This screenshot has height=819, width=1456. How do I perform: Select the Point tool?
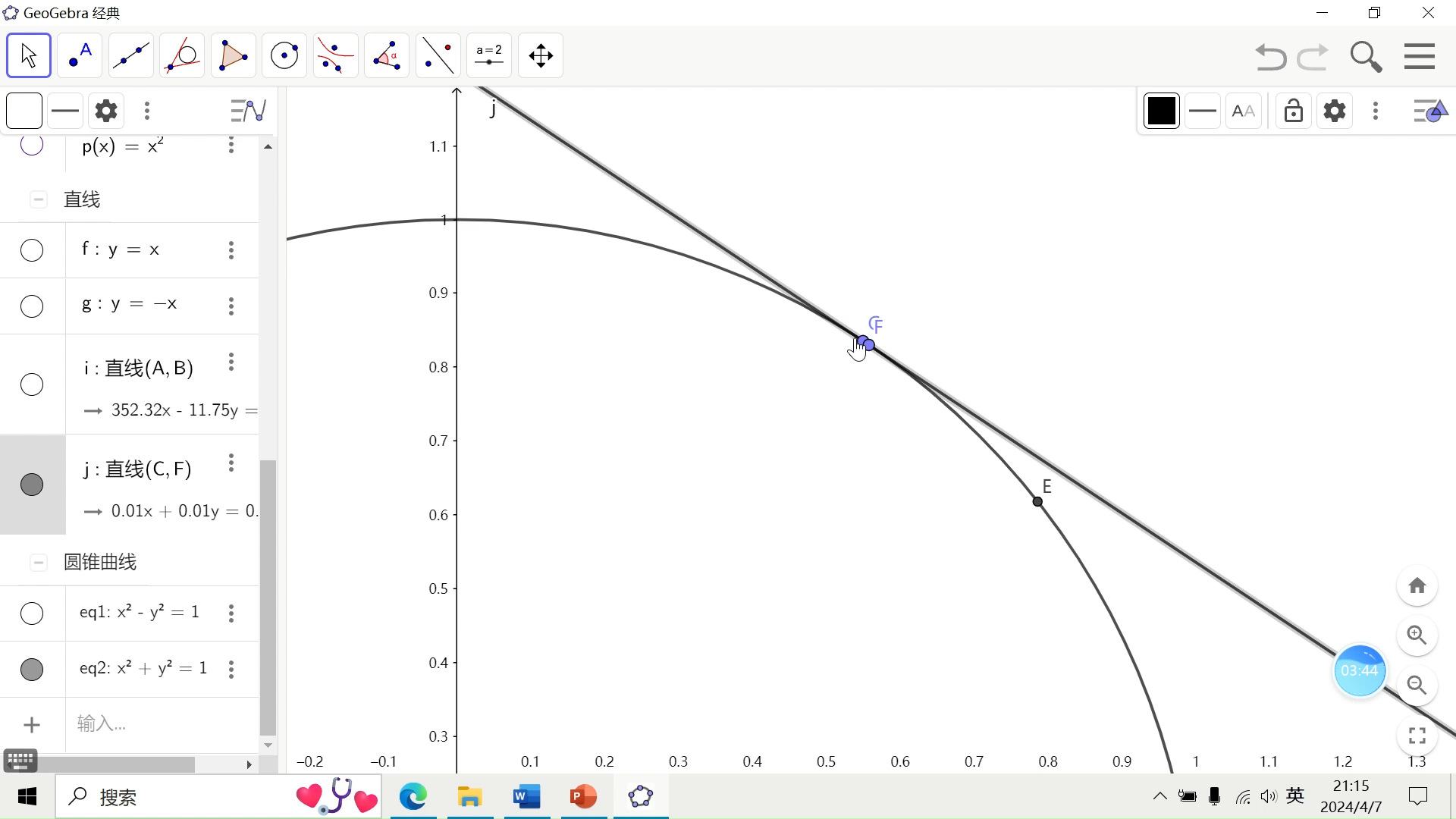(80, 55)
